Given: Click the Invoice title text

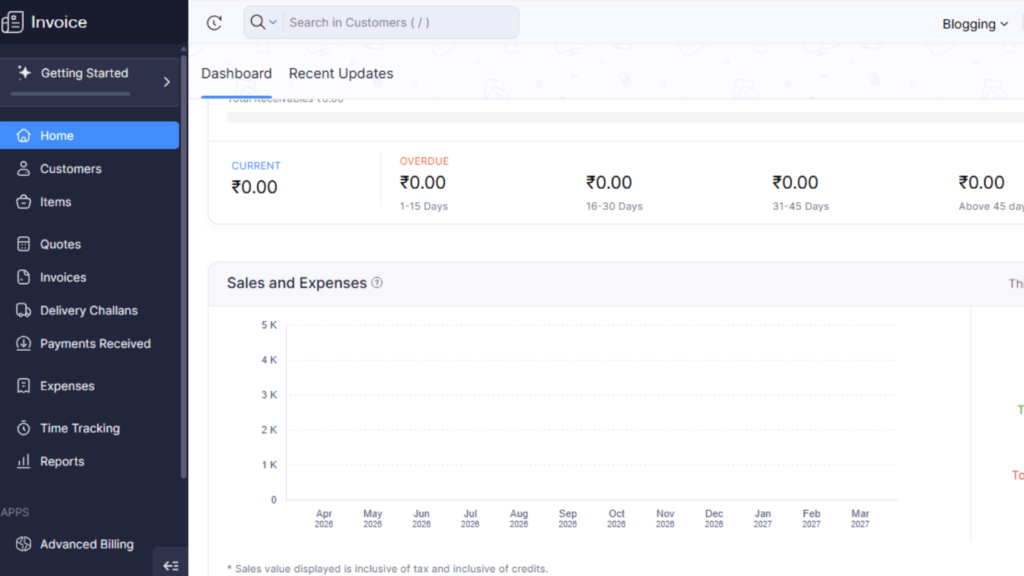Looking at the screenshot, I should point(59,22).
